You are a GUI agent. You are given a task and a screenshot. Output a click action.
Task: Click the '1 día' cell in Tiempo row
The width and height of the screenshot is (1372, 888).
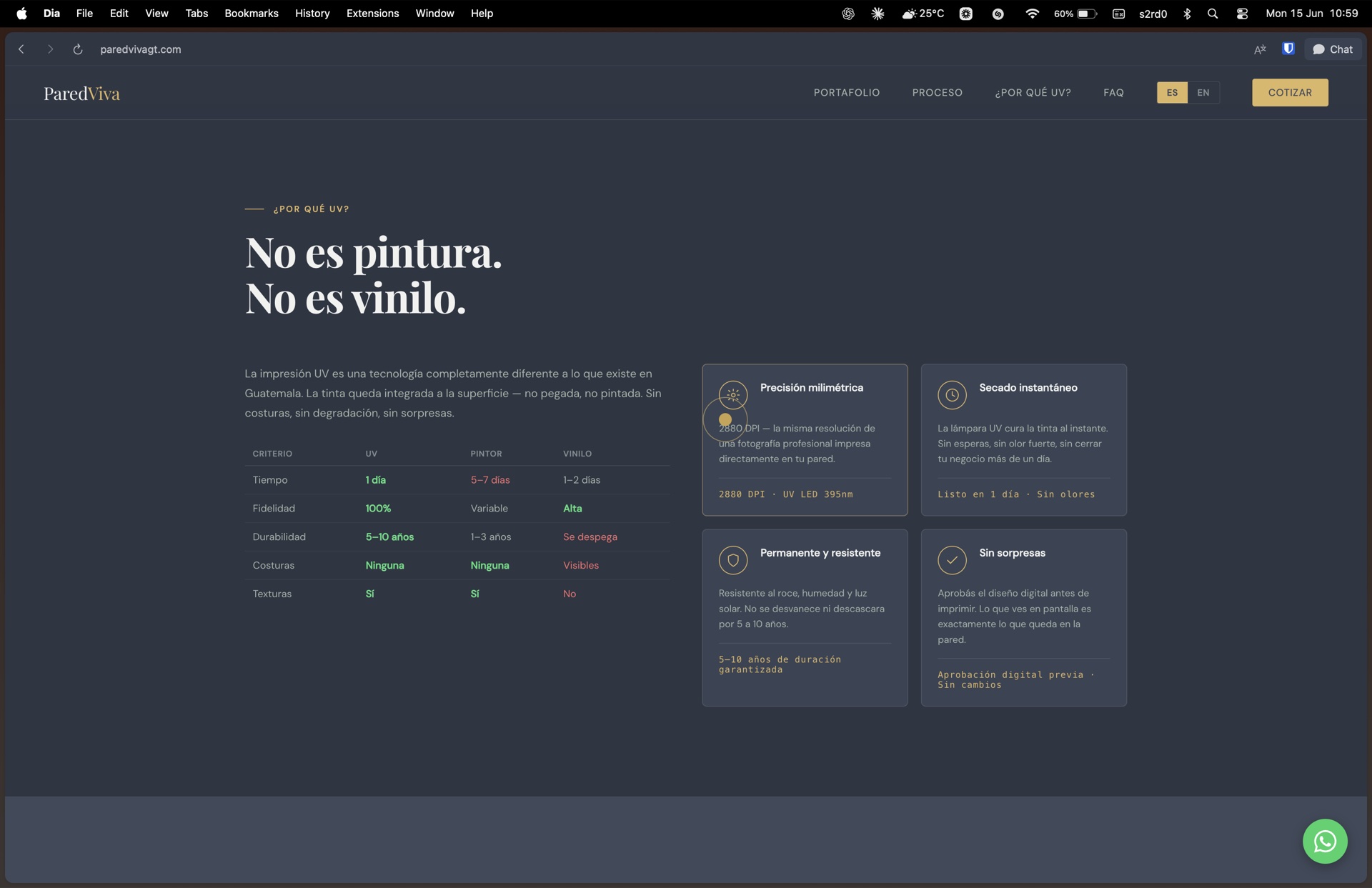(375, 479)
